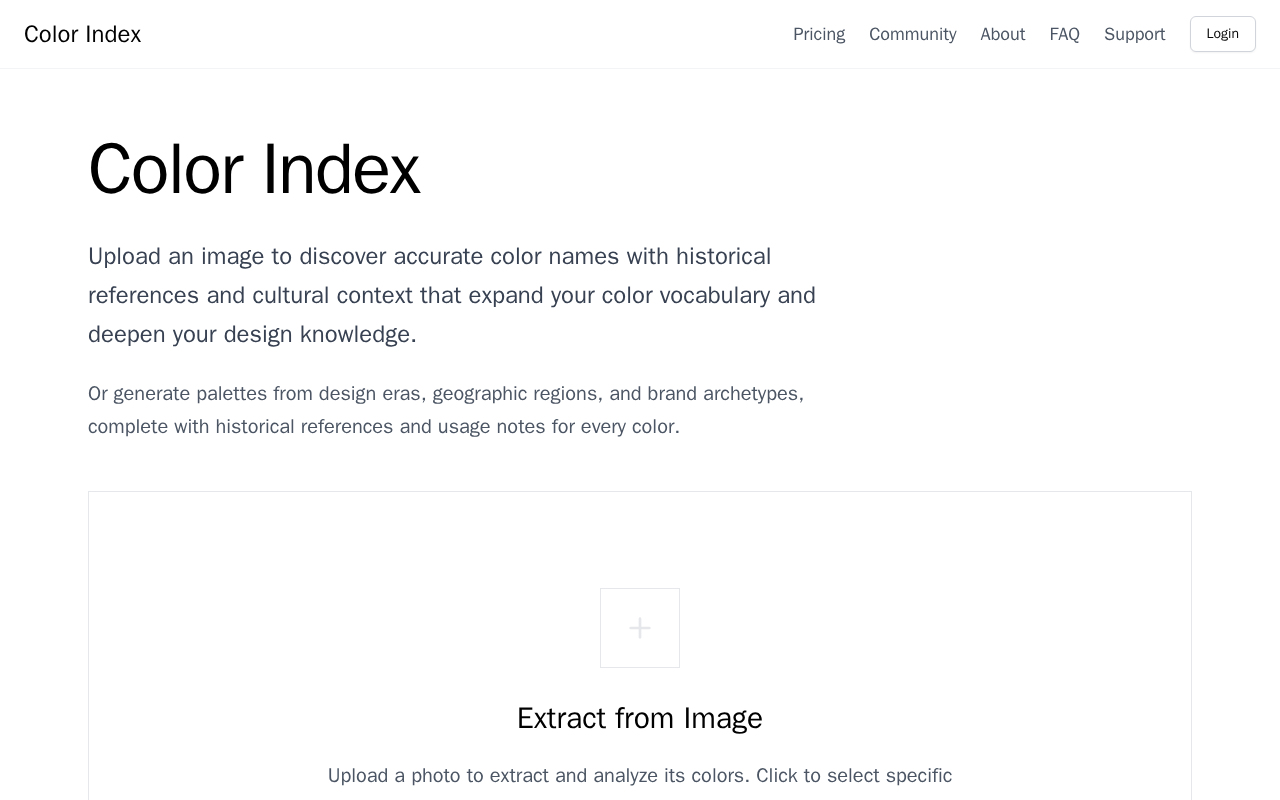The width and height of the screenshot is (1280, 800).
Task: Navigate to the FAQ page
Action: click(x=1064, y=34)
